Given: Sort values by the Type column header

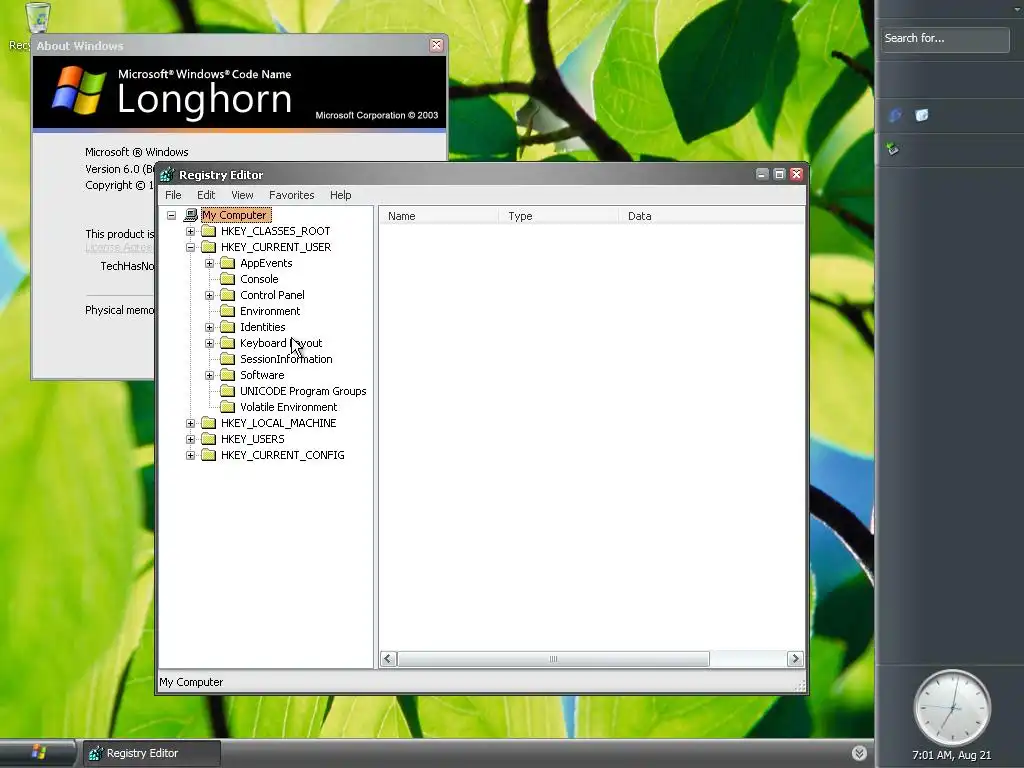Looking at the screenshot, I should (x=558, y=216).
